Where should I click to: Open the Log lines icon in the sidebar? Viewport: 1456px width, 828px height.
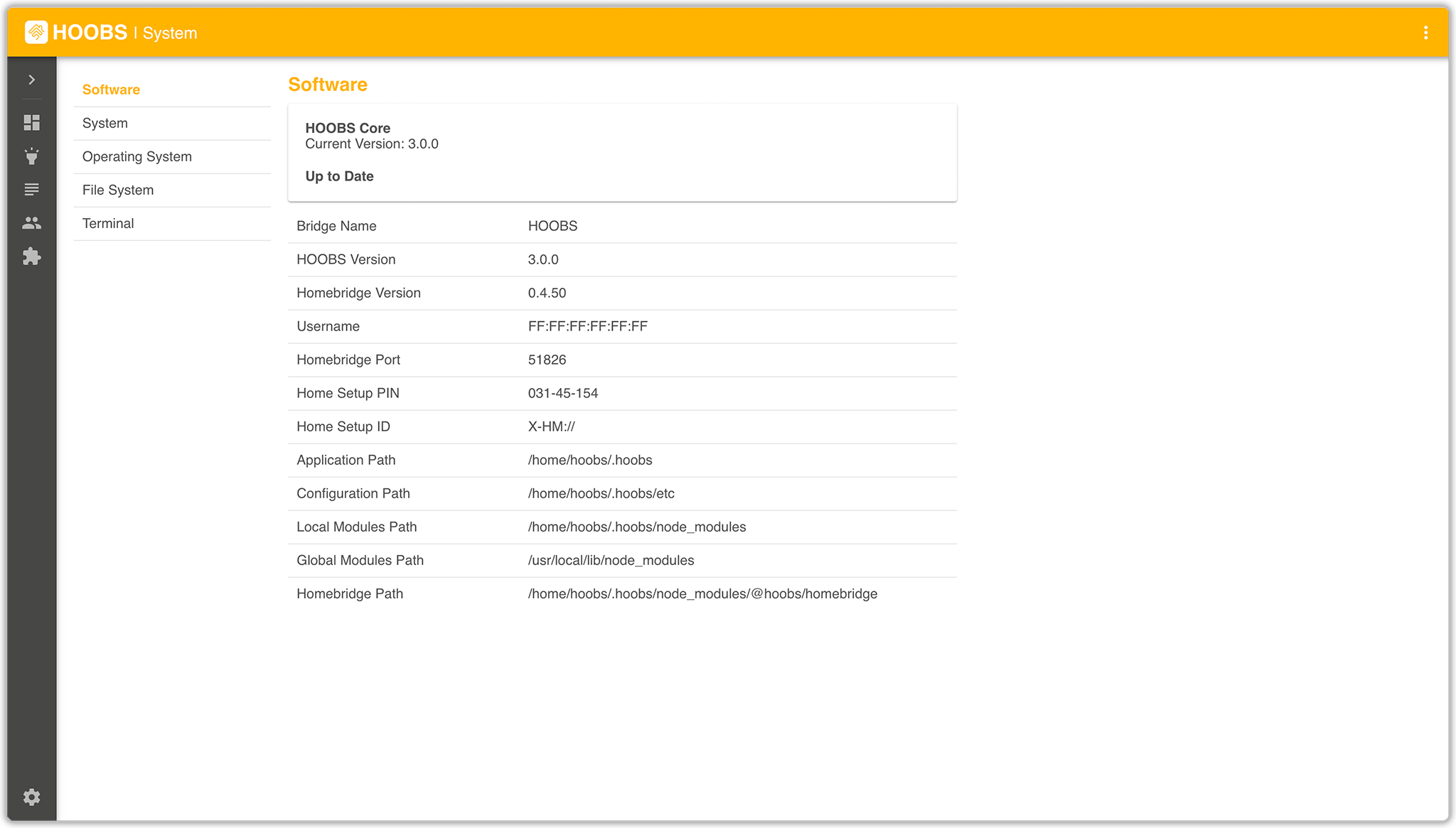31,190
